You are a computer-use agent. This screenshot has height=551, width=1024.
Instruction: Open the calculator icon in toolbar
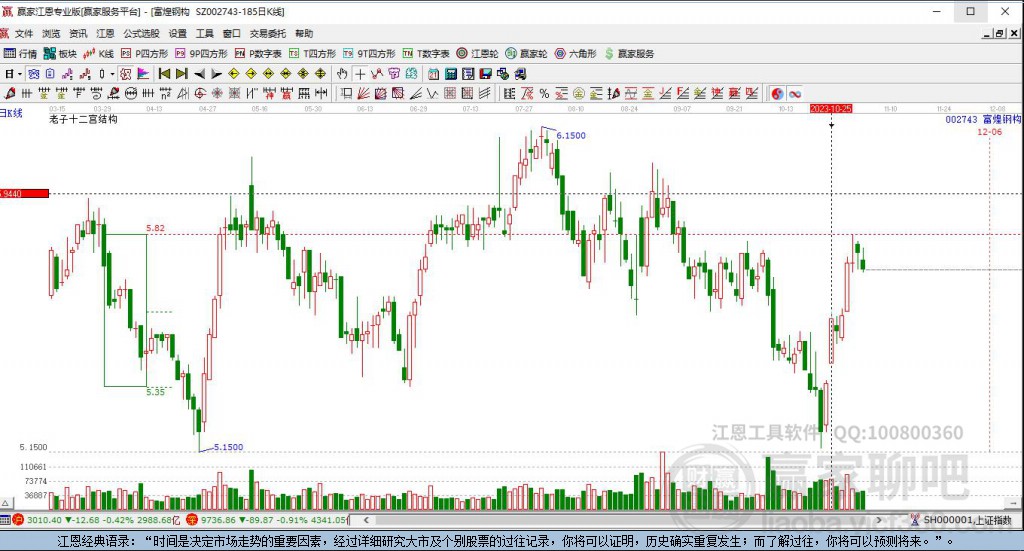tap(451, 74)
